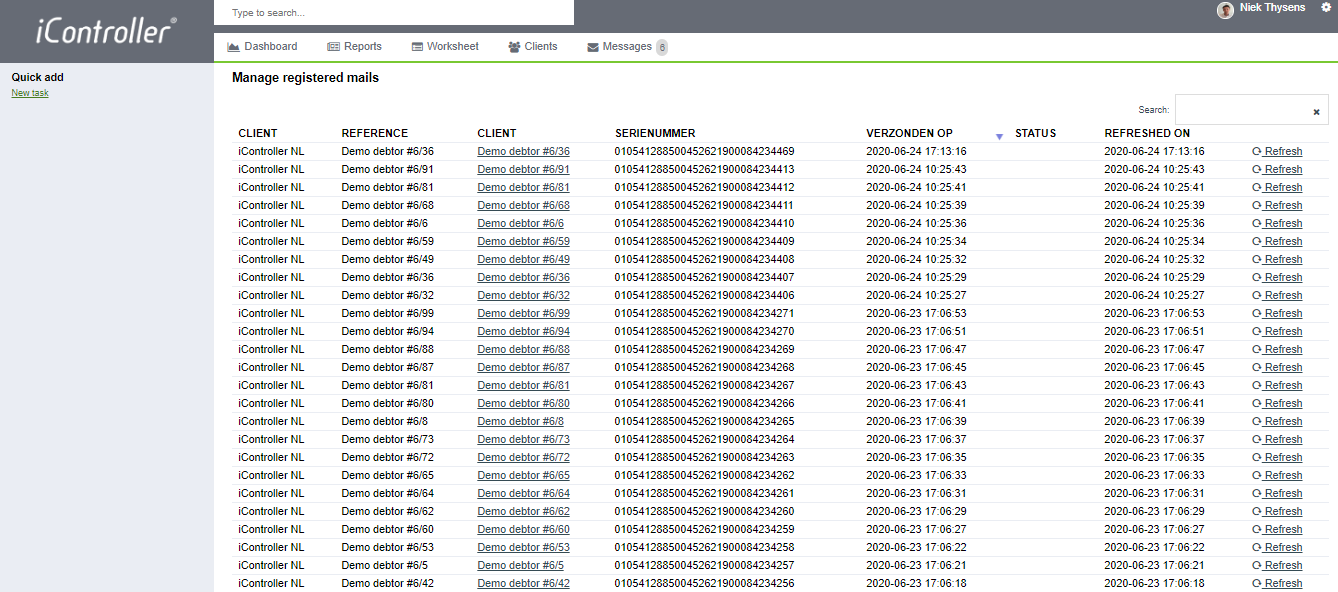
Task: Click the Dashboard chart icon
Action: click(x=233, y=47)
